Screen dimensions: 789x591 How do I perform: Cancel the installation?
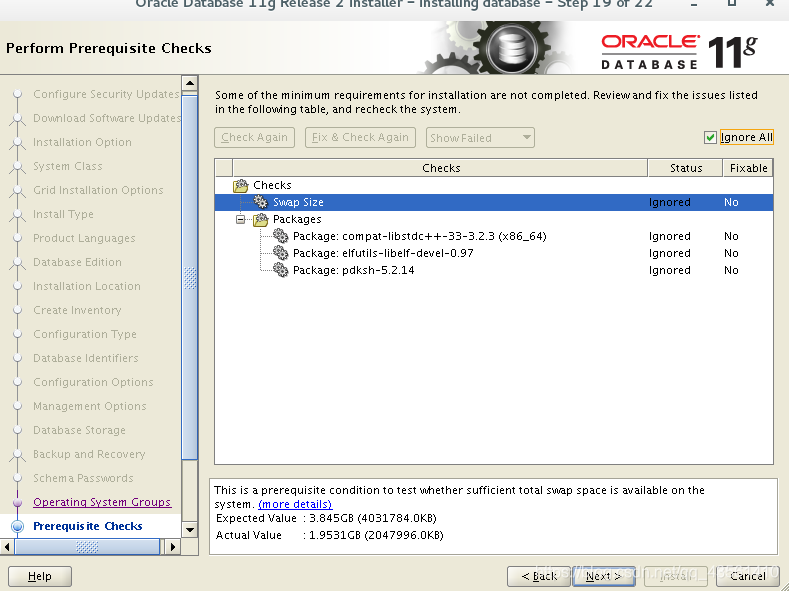(747, 576)
